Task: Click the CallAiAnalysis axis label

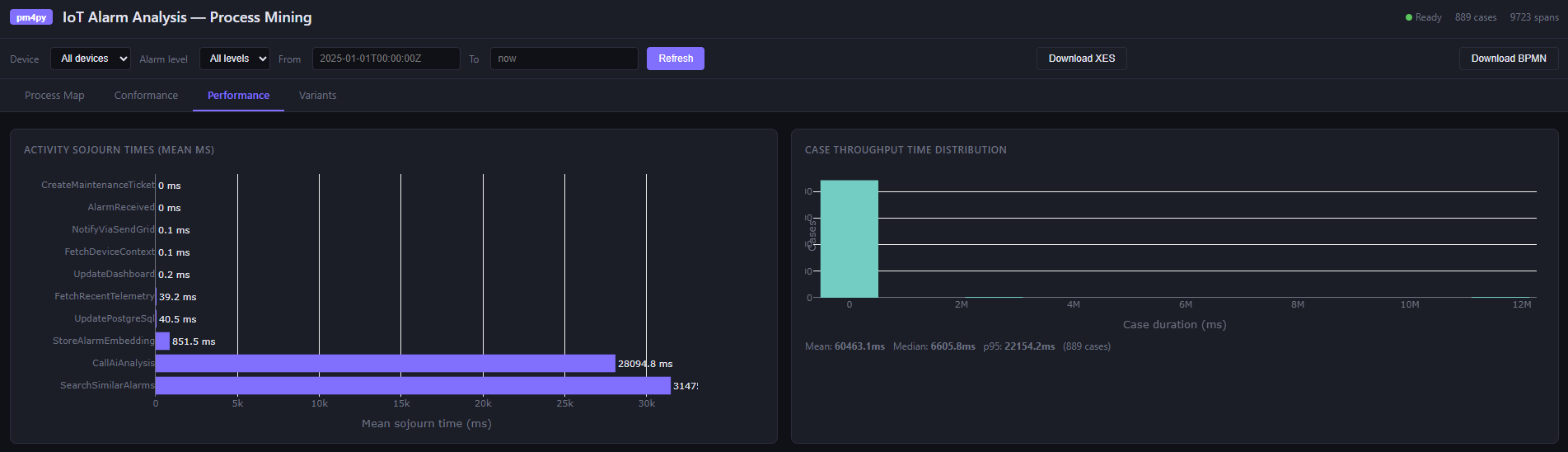Action: coord(124,363)
